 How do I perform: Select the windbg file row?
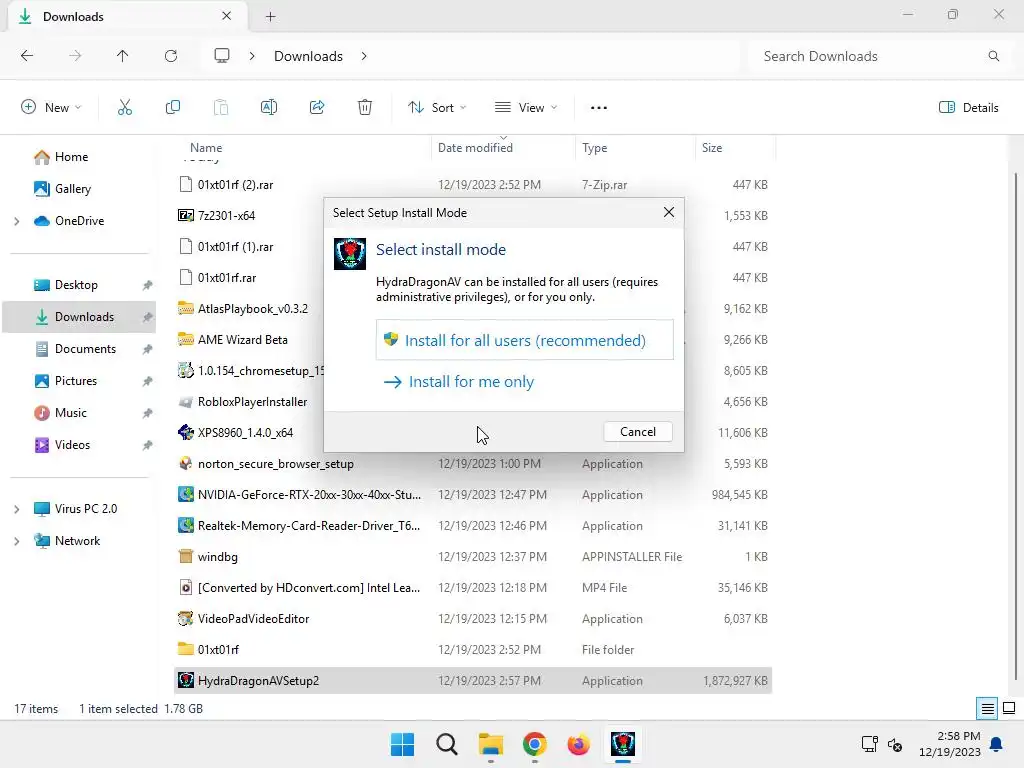coord(473,556)
